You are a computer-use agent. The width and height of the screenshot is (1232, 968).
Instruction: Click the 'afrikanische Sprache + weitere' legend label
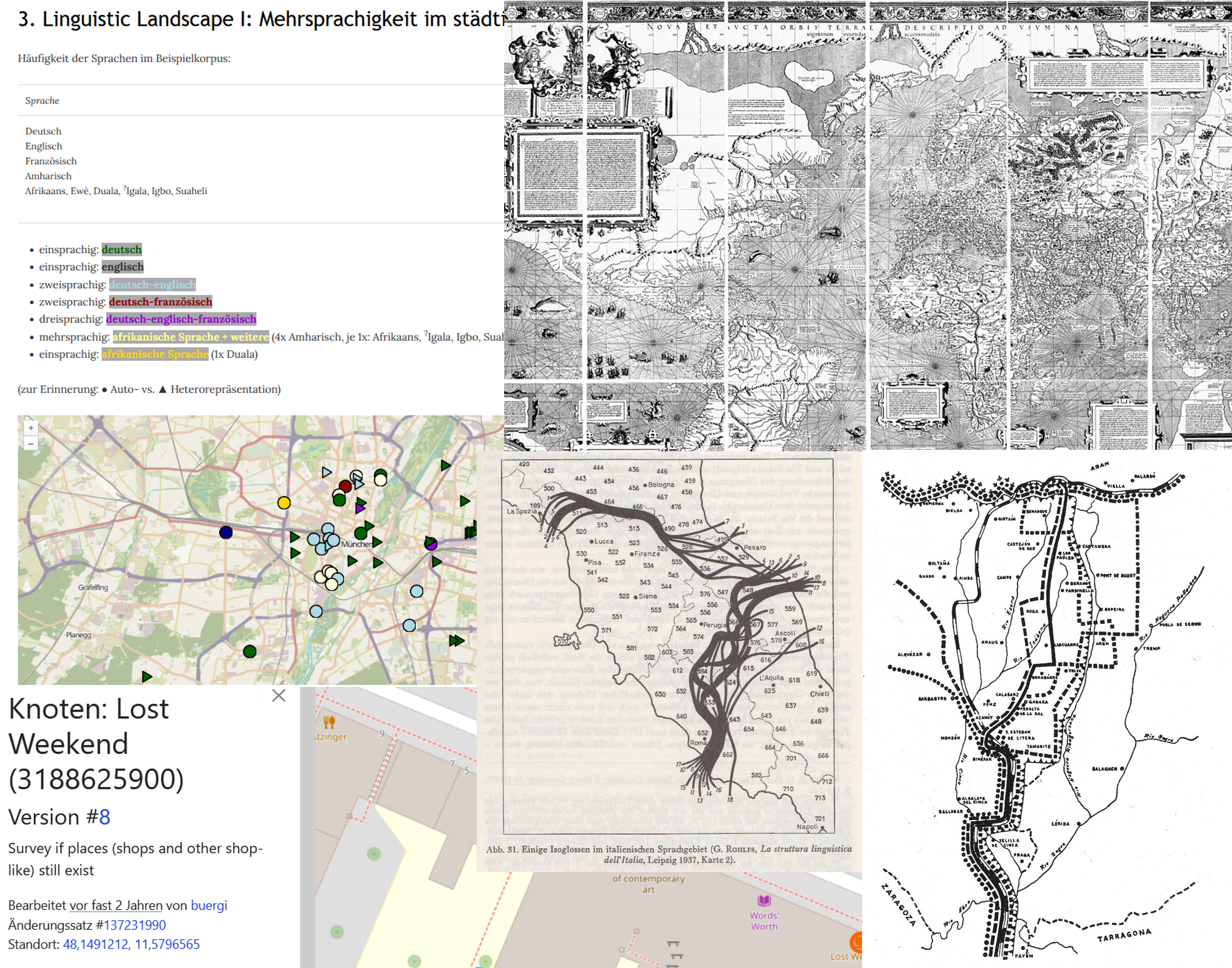pyautogui.click(x=190, y=336)
